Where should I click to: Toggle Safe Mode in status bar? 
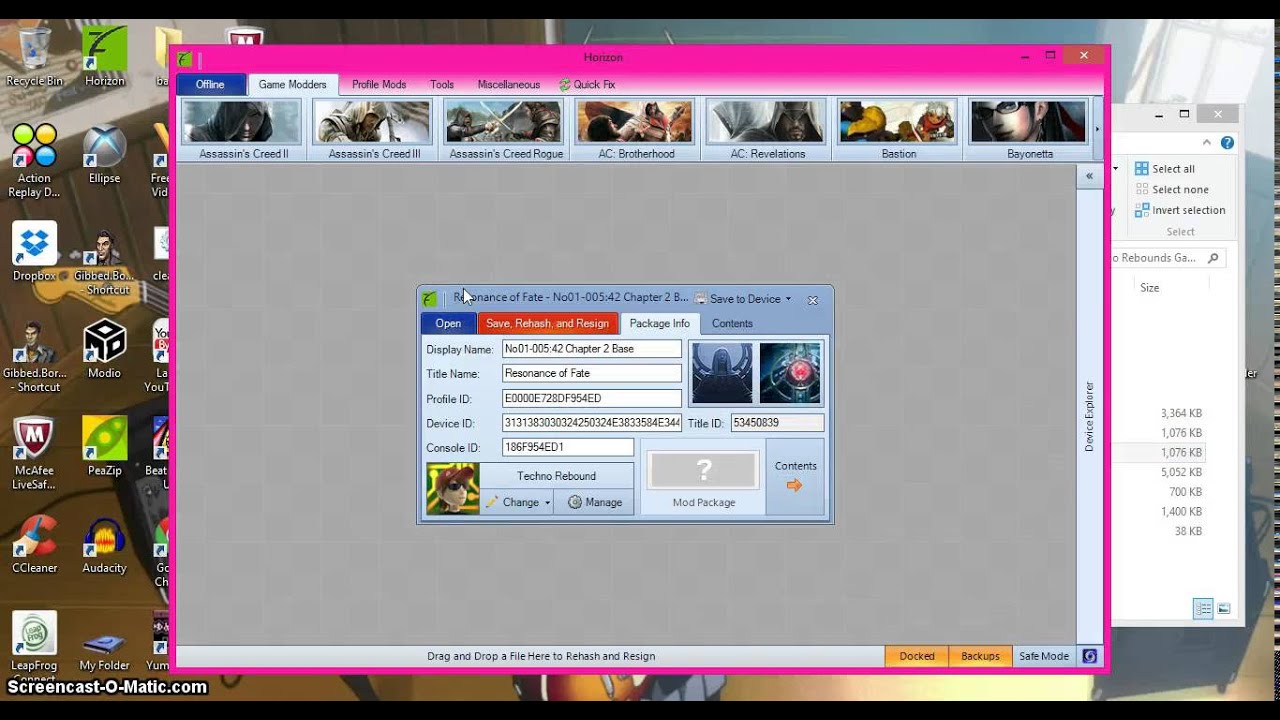pyautogui.click(x=1044, y=656)
